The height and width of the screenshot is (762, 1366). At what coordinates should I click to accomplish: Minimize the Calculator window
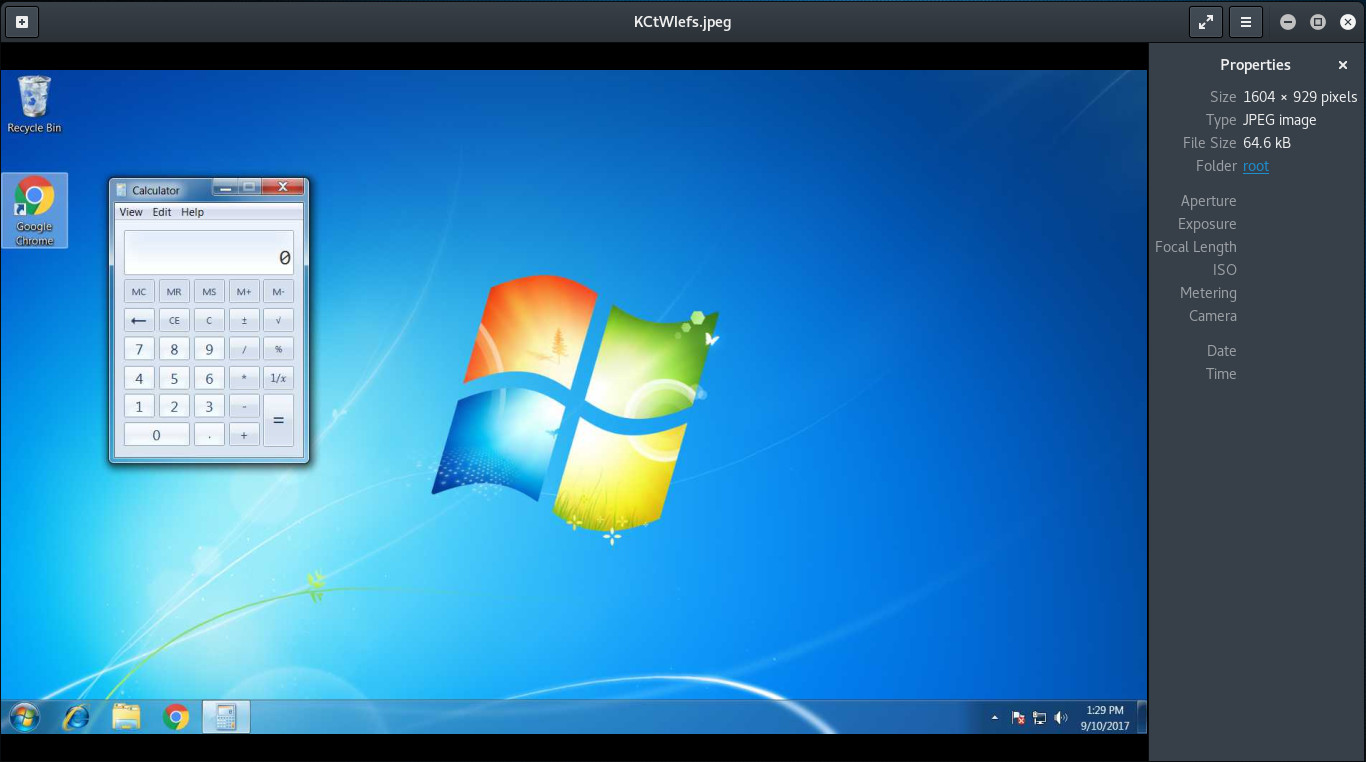click(x=224, y=187)
